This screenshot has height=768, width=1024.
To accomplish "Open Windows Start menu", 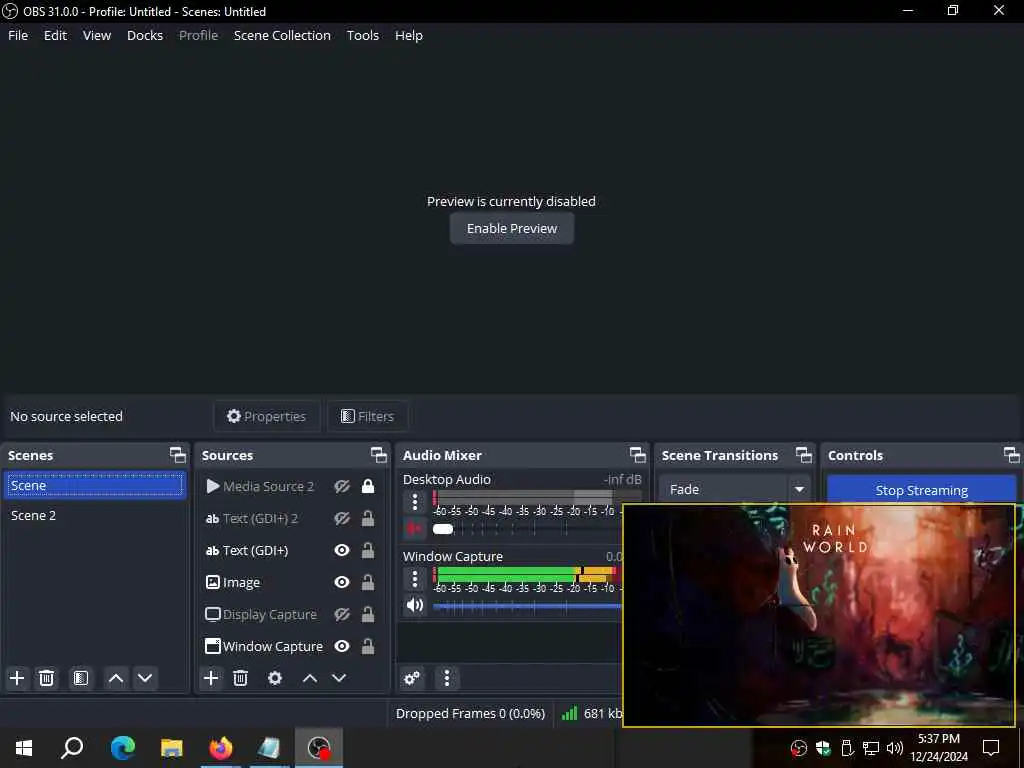I will (24, 748).
